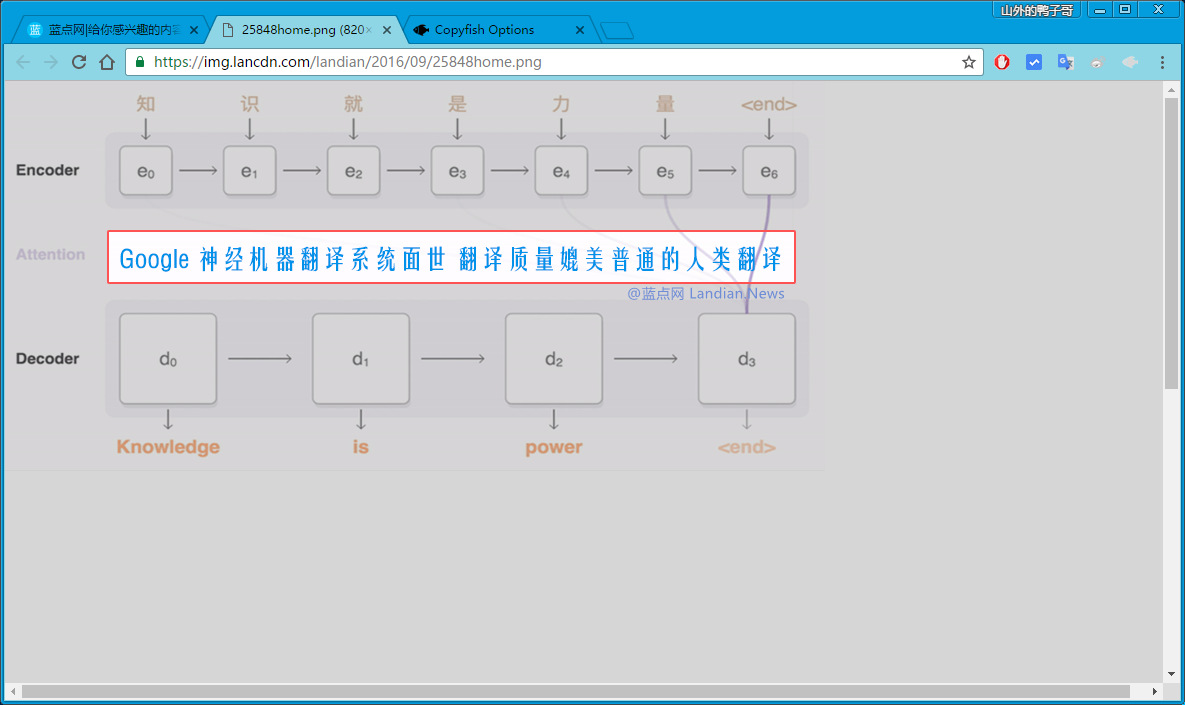Click the 山外的鸭子哥 profile button
This screenshot has height=705, width=1185.
1039,10
